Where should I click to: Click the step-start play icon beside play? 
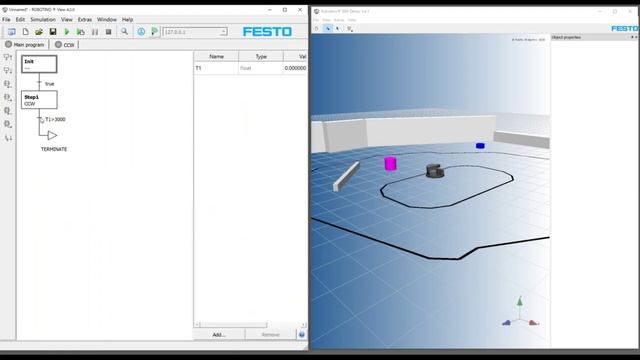80,32
